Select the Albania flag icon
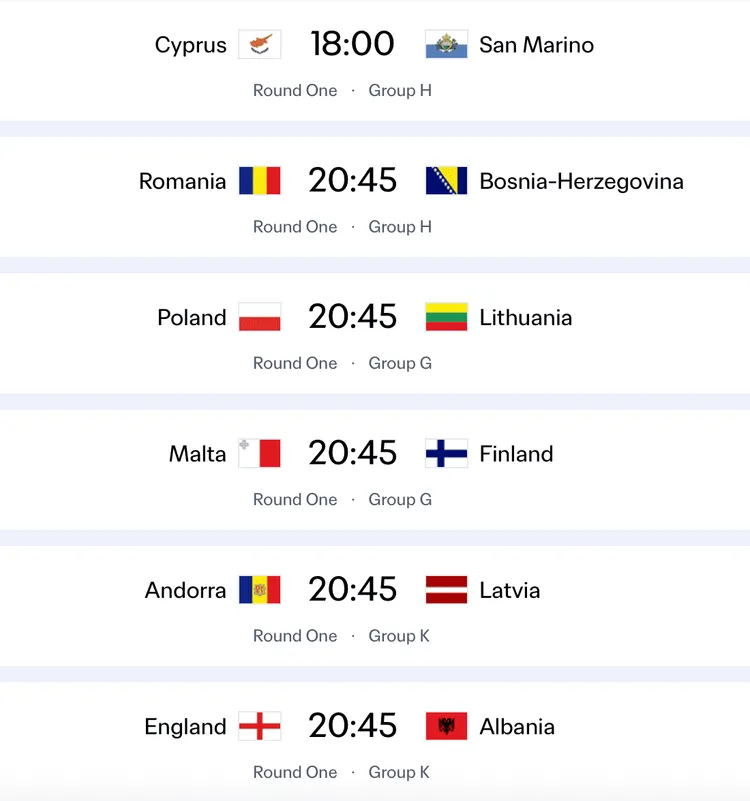 click(x=446, y=726)
